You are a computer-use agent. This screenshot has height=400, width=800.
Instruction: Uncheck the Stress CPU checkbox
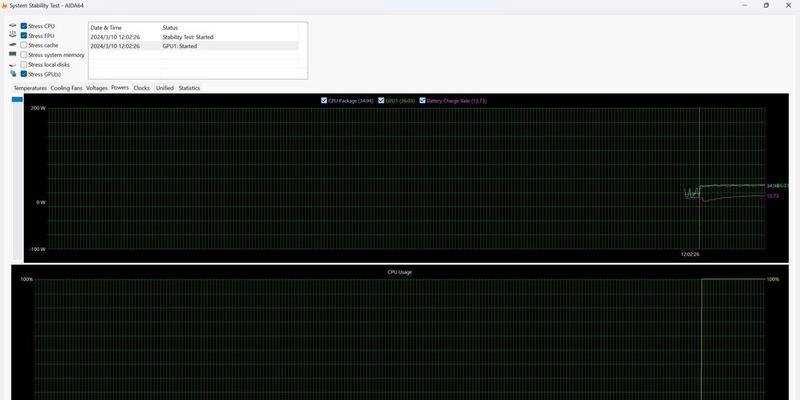tap(24, 26)
